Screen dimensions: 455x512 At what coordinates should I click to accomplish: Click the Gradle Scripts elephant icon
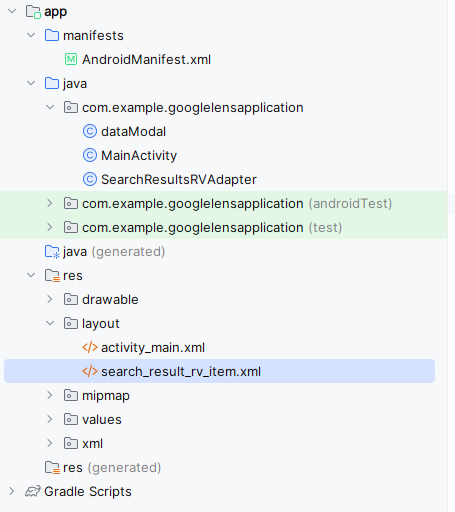pyautogui.click(x=33, y=491)
